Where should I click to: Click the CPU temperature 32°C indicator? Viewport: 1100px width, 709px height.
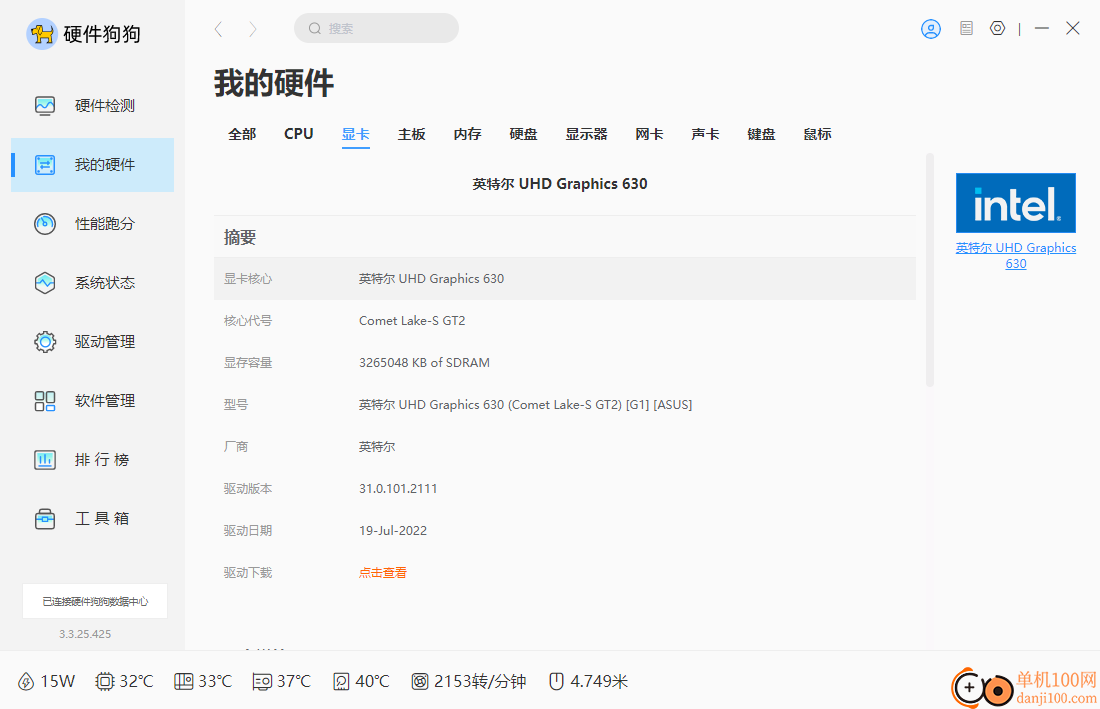(124, 682)
